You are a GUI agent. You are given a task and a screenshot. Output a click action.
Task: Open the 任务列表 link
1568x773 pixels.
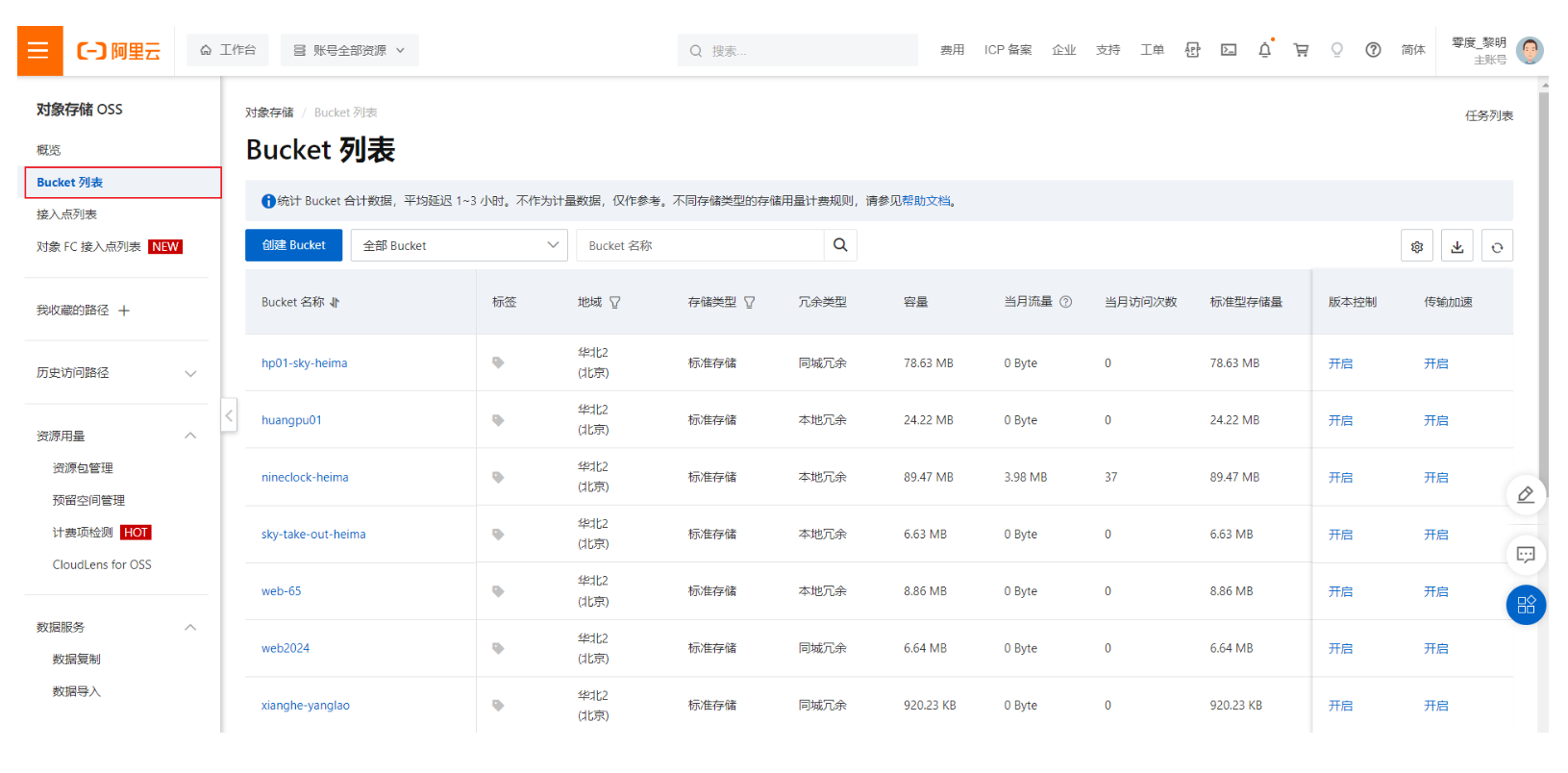point(1489,115)
